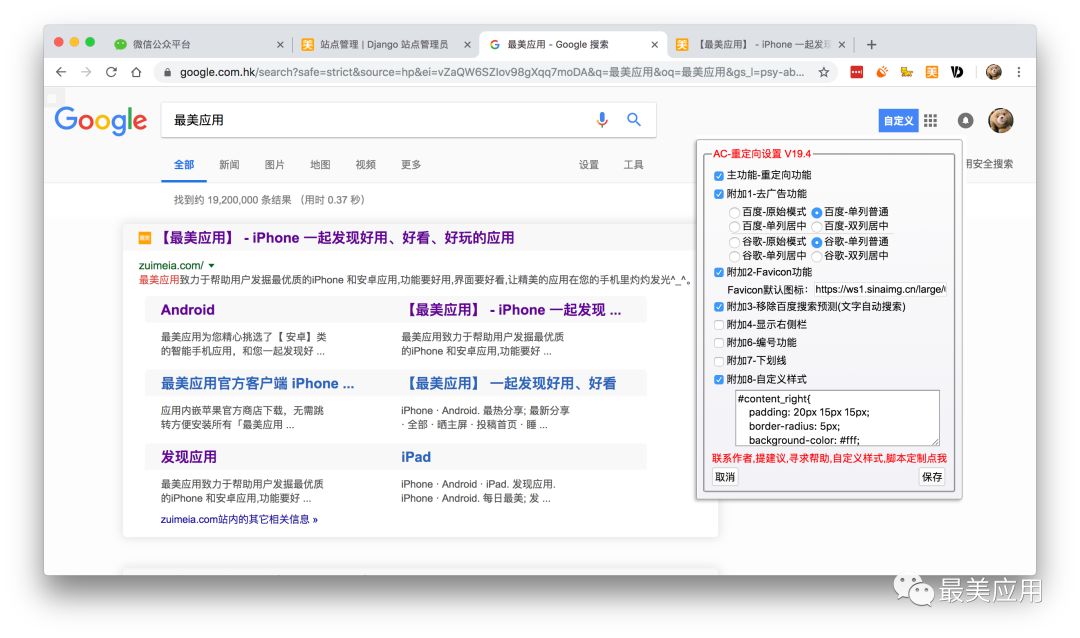Screen dimensions: 1080x638
Task: Toggle 附加3-移除百度搜索预测 checkbox
Action: pos(718,307)
